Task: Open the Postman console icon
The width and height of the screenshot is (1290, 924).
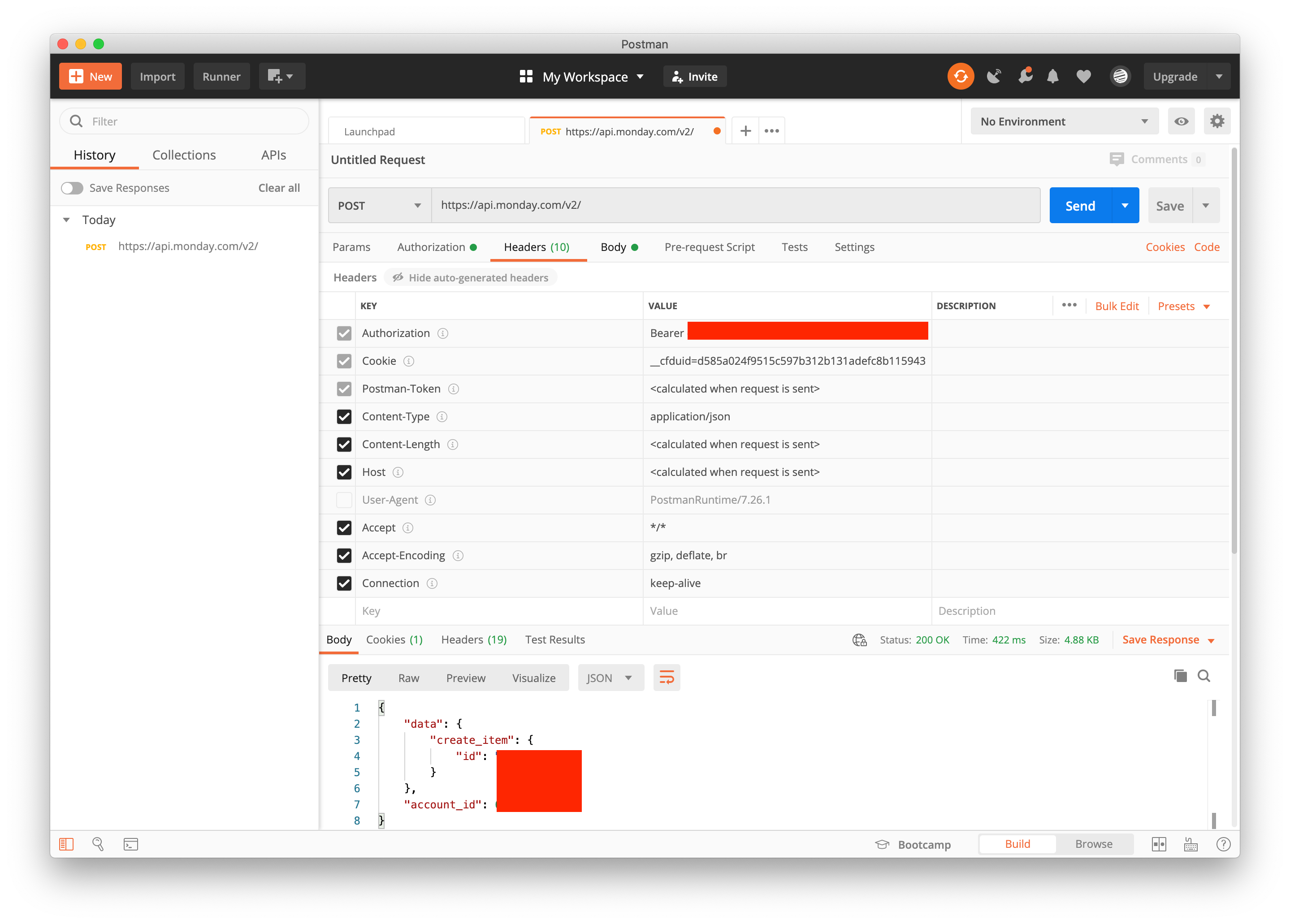Action: tap(131, 845)
